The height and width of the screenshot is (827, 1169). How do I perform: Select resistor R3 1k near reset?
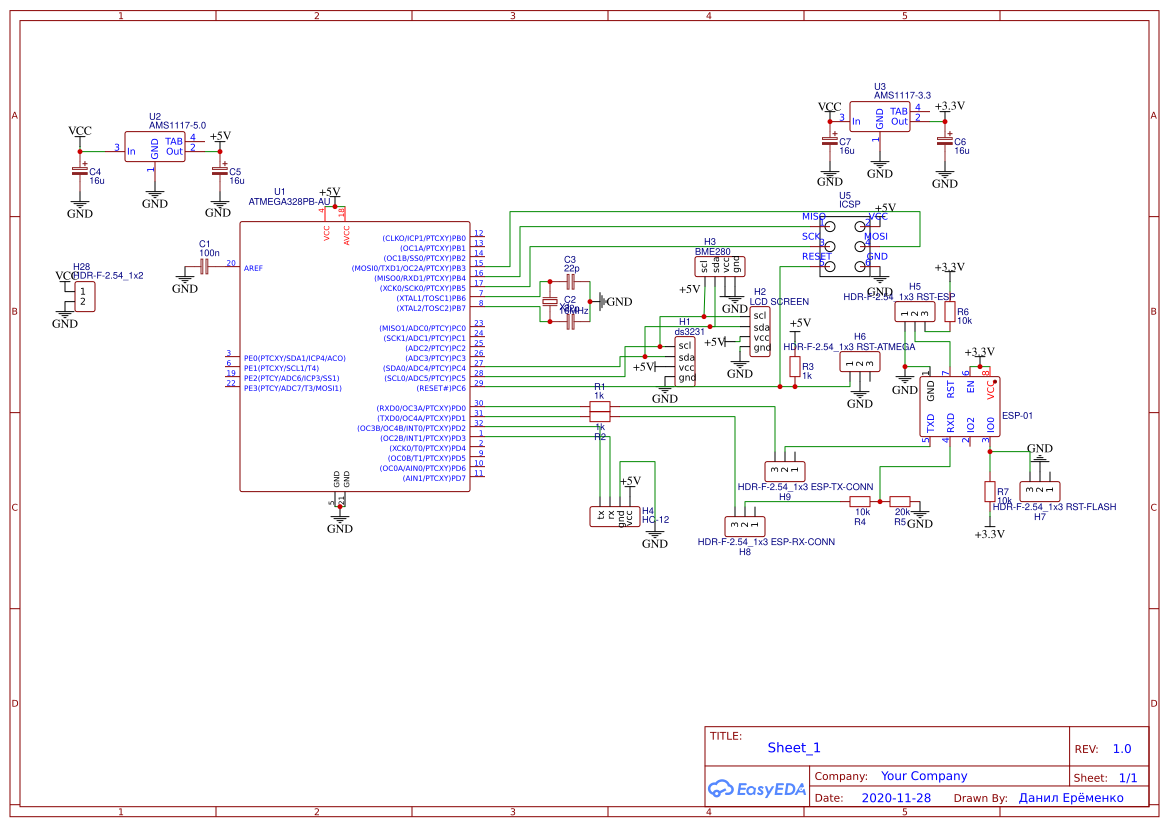pos(794,368)
